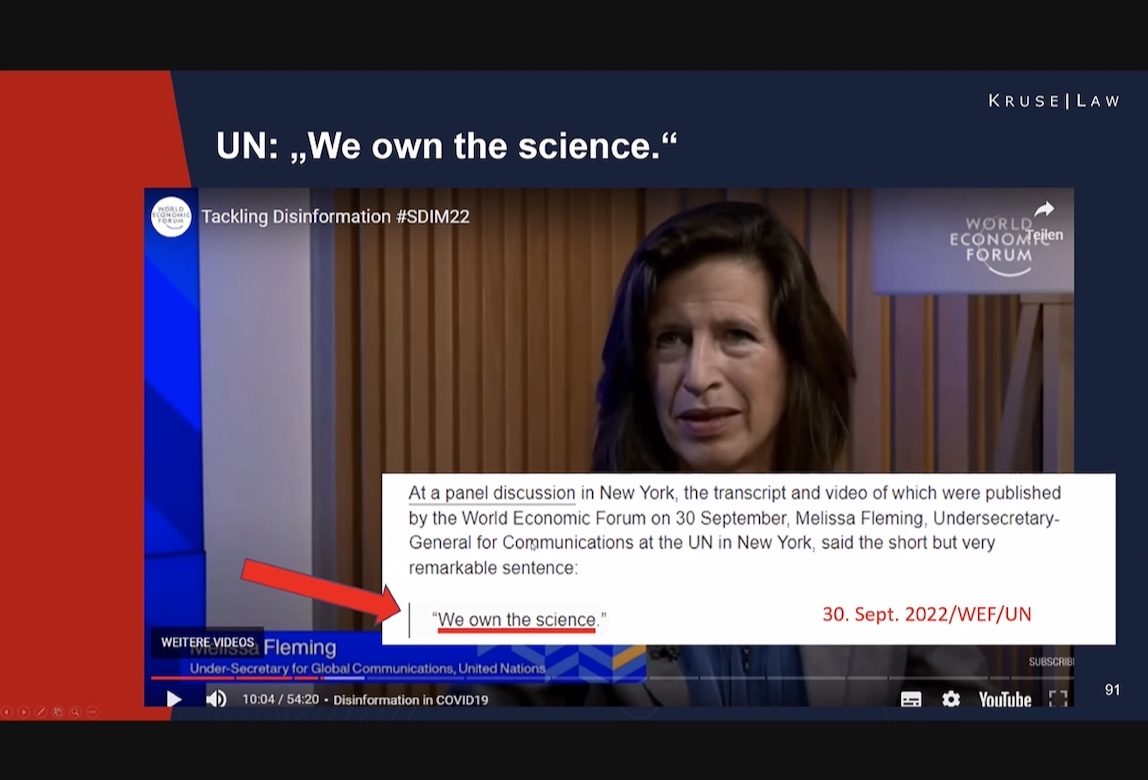Mute the video with the speaker icon
1148x780 pixels.
click(216, 699)
